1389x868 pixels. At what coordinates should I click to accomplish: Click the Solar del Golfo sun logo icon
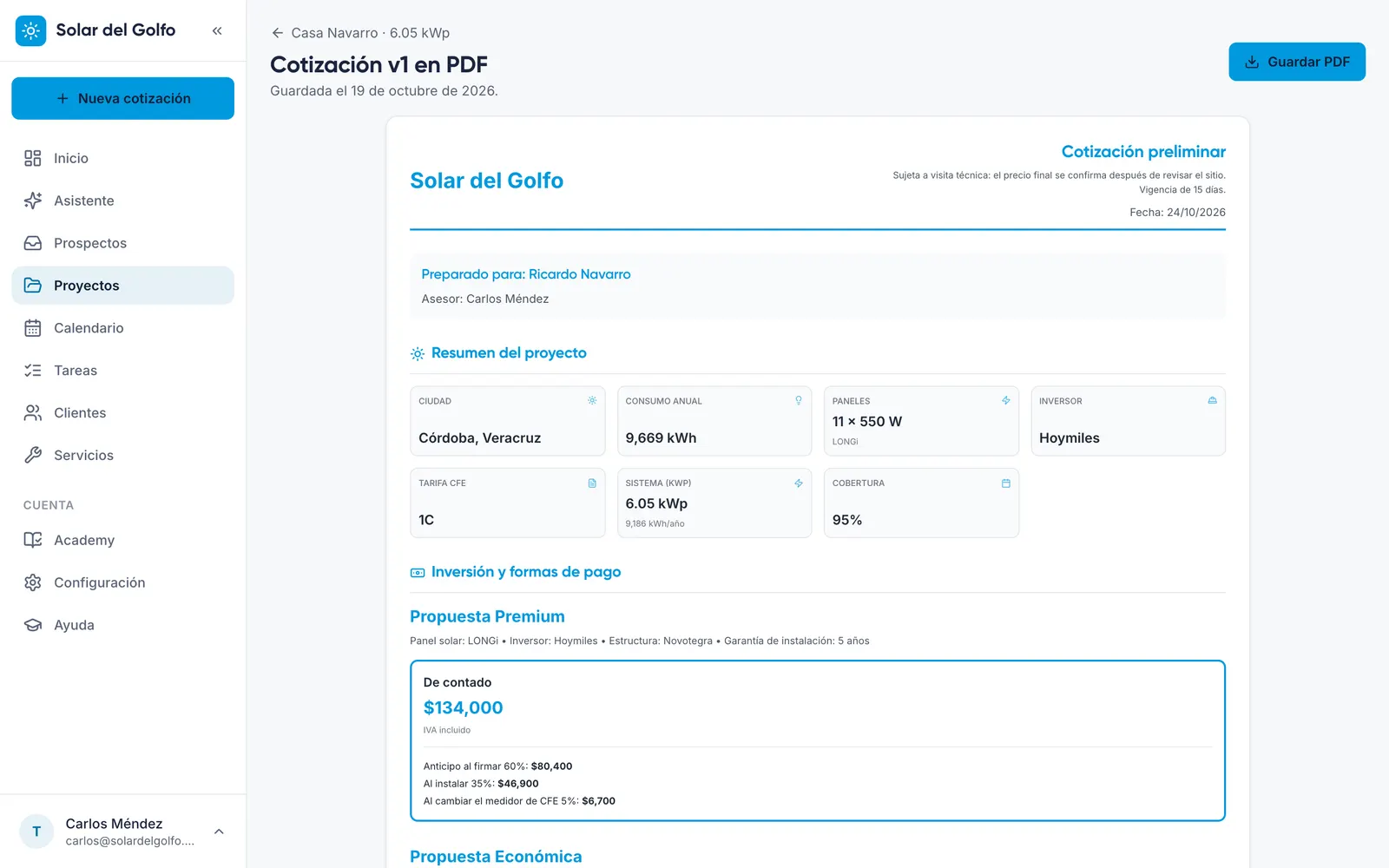coord(30,31)
